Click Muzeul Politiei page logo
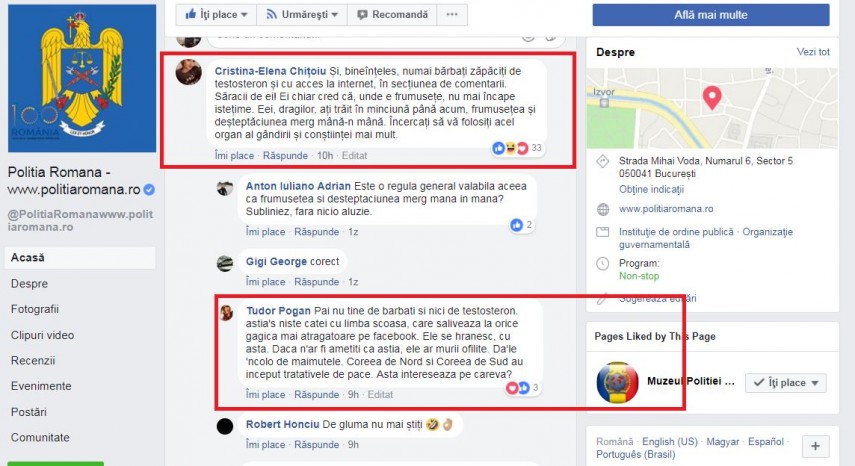The height and width of the screenshot is (466, 855). coord(617,382)
